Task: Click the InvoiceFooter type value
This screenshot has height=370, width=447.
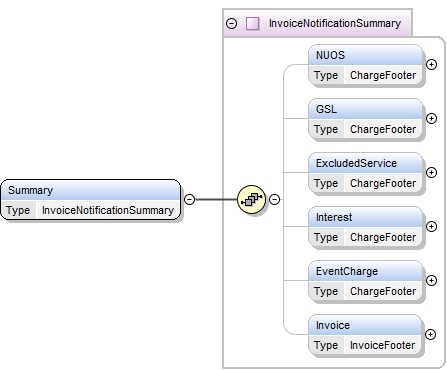Action: 383,345
